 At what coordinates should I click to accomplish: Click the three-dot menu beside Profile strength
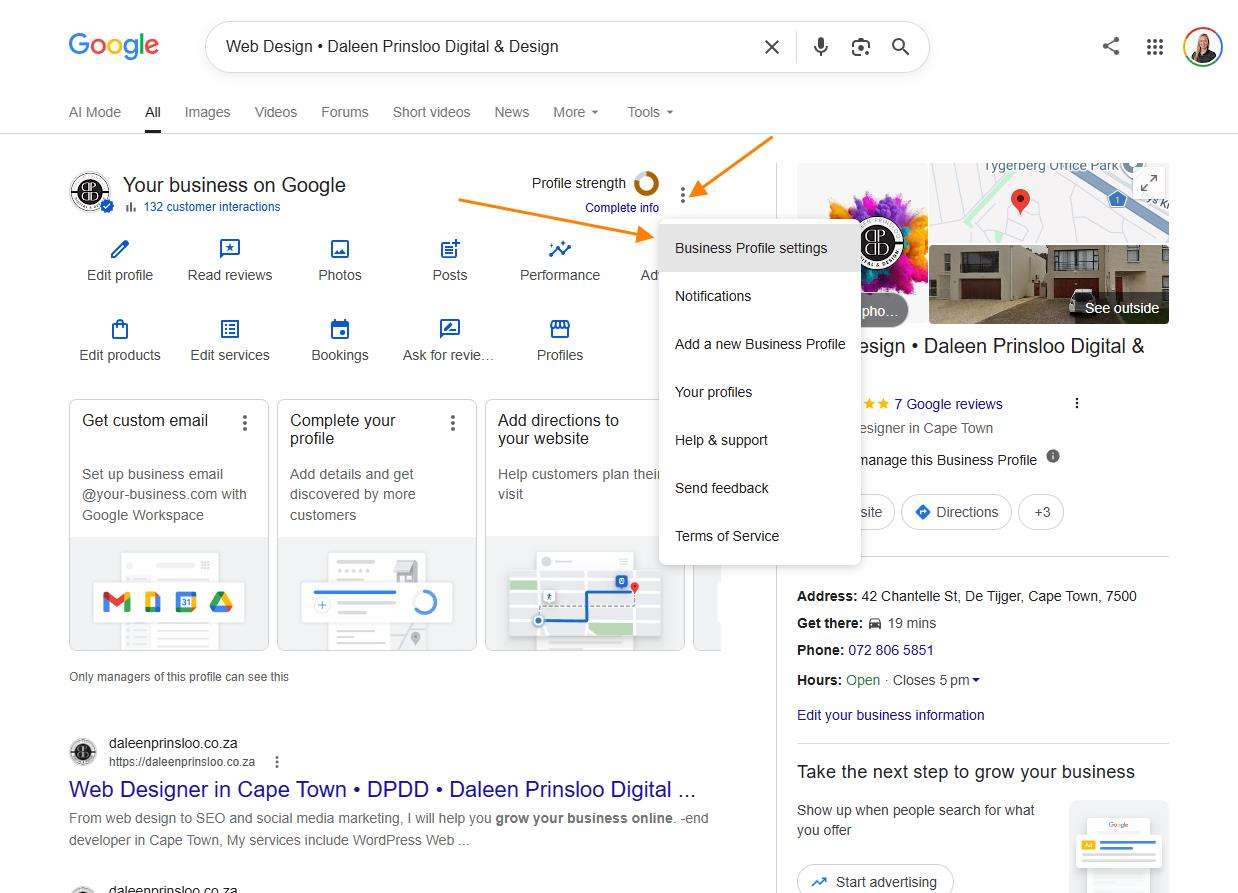(x=683, y=194)
